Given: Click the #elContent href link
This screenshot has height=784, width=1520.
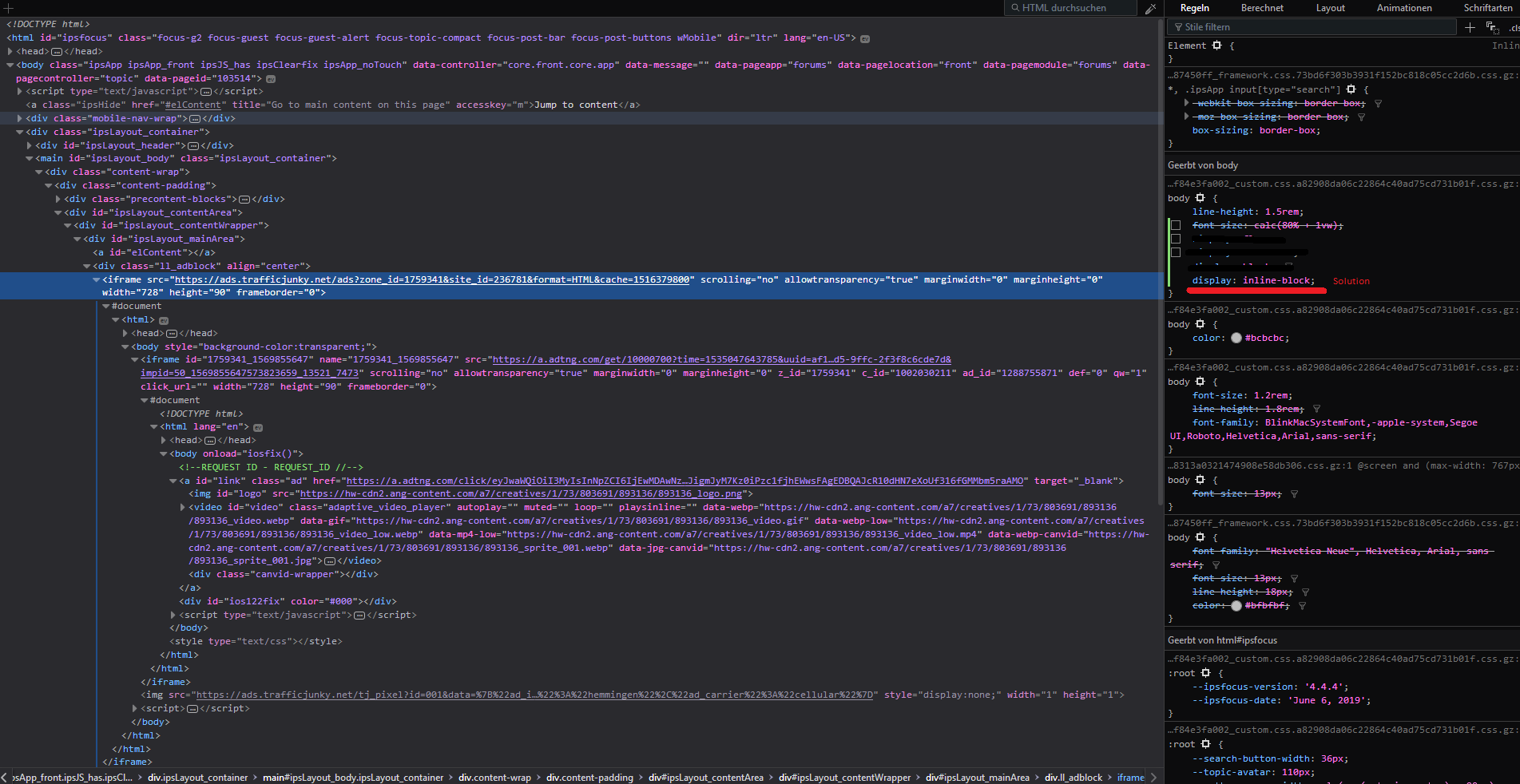Looking at the screenshot, I should click(x=192, y=105).
